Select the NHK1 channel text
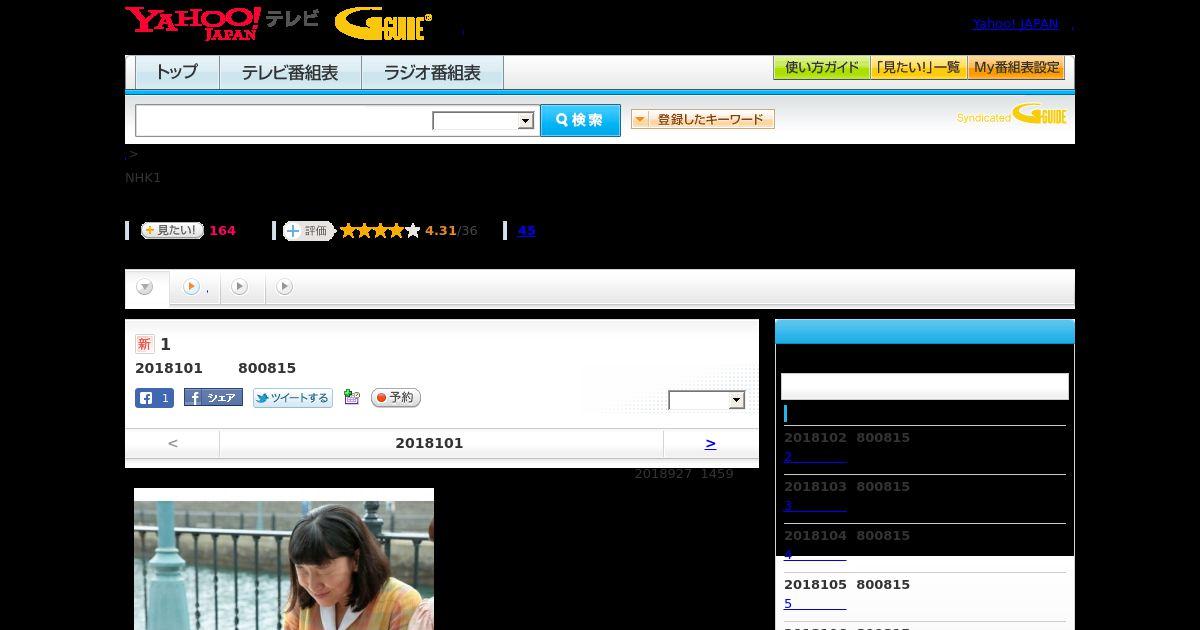The image size is (1200, 630). pos(143,177)
